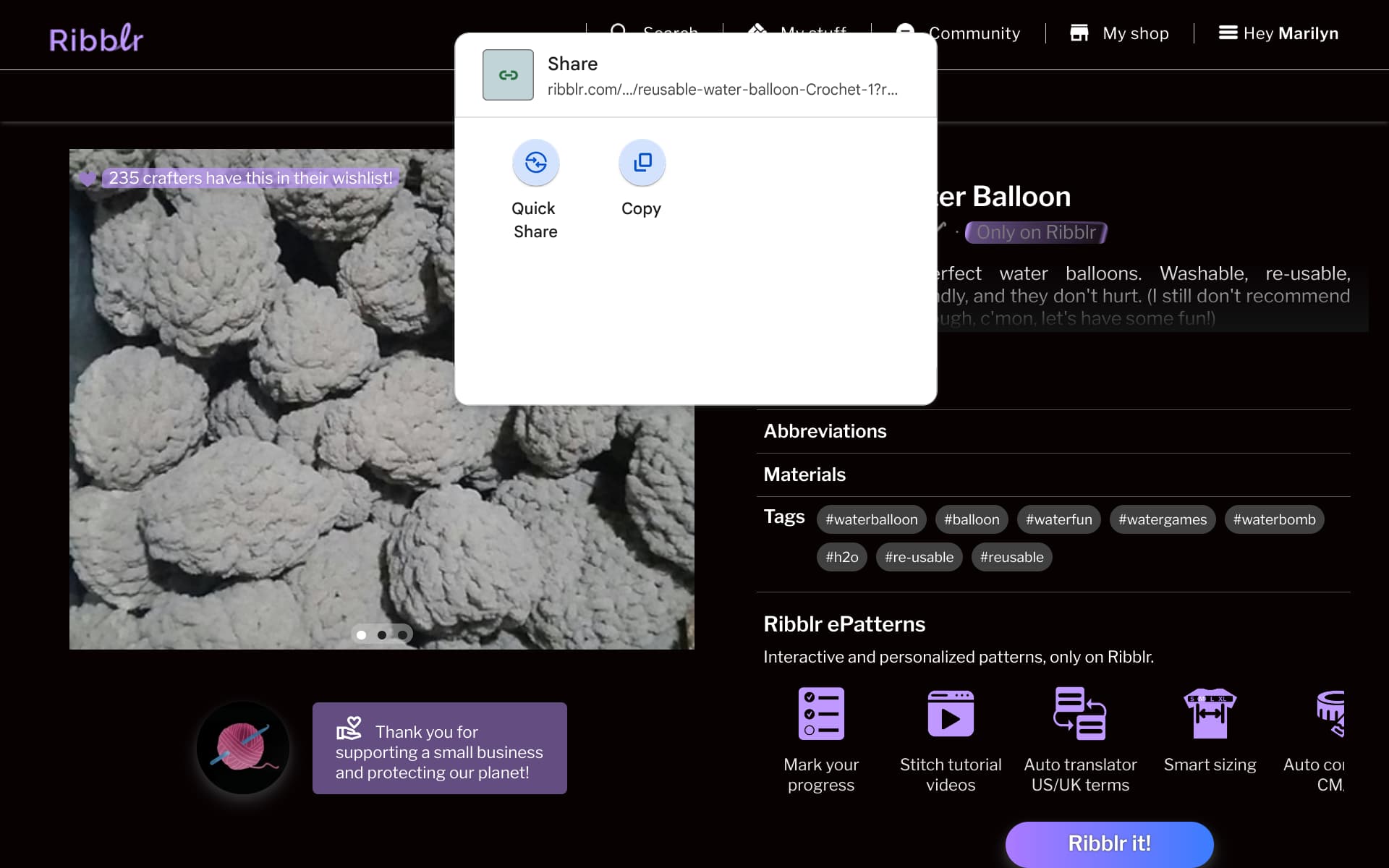Open the My shop storefront icon
The image size is (1389, 868).
point(1079,33)
